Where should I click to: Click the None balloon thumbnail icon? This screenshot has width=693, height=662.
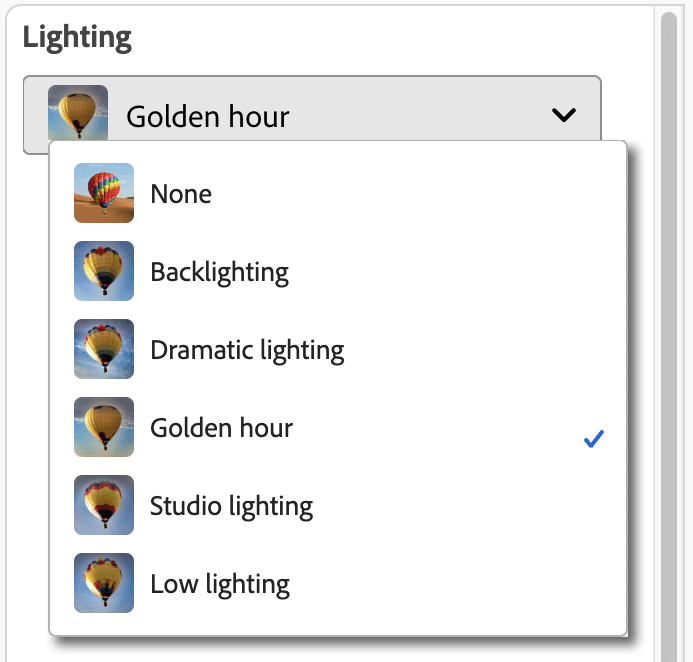tap(104, 193)
